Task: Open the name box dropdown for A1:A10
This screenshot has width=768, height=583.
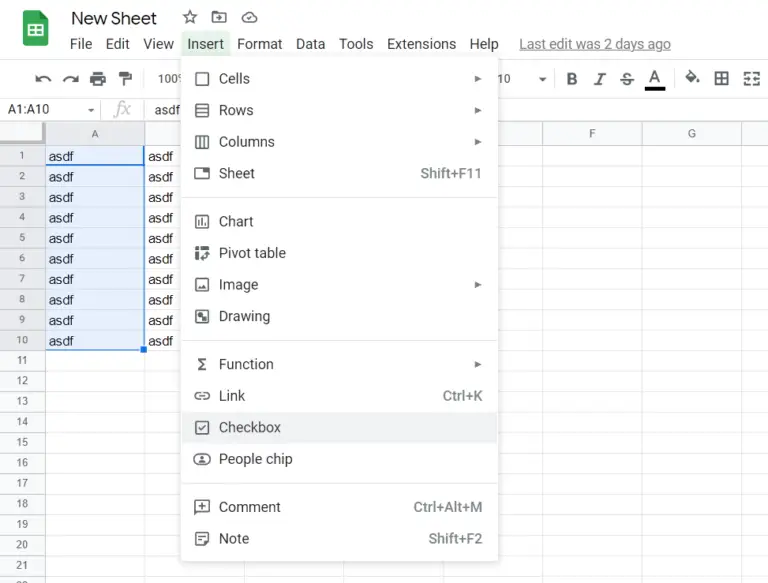Action: click(x=91, y=110)
